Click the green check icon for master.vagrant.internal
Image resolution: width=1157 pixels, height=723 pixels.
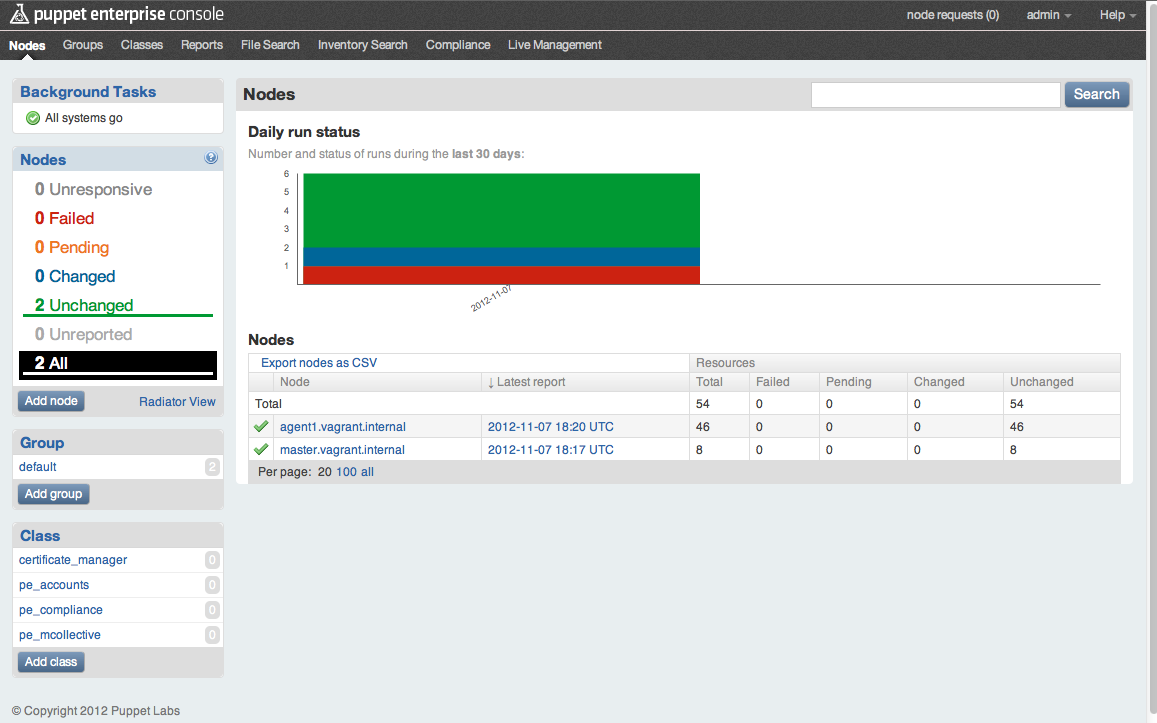pyautogui.click(x=260, y=449)
